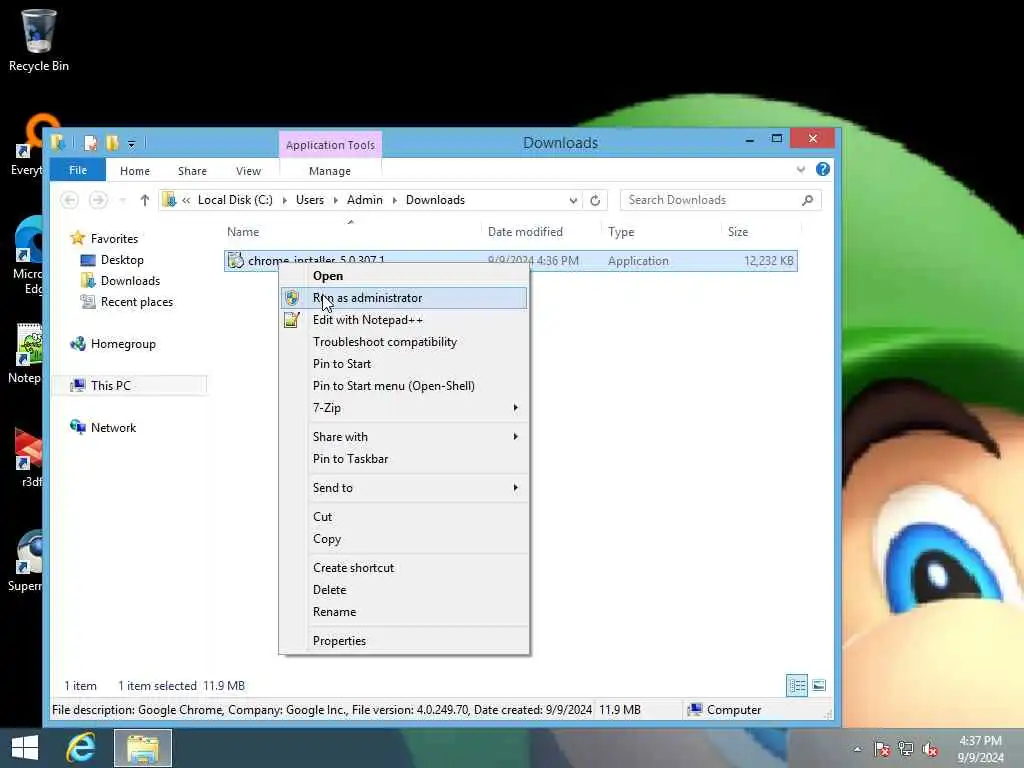Open the Recycle Bin desktop icon

(x=38, y=40)
